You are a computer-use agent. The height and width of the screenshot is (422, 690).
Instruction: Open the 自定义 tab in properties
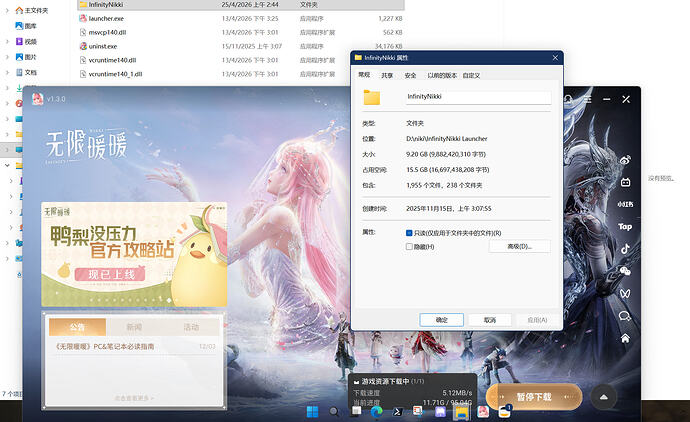pos(471,75)
